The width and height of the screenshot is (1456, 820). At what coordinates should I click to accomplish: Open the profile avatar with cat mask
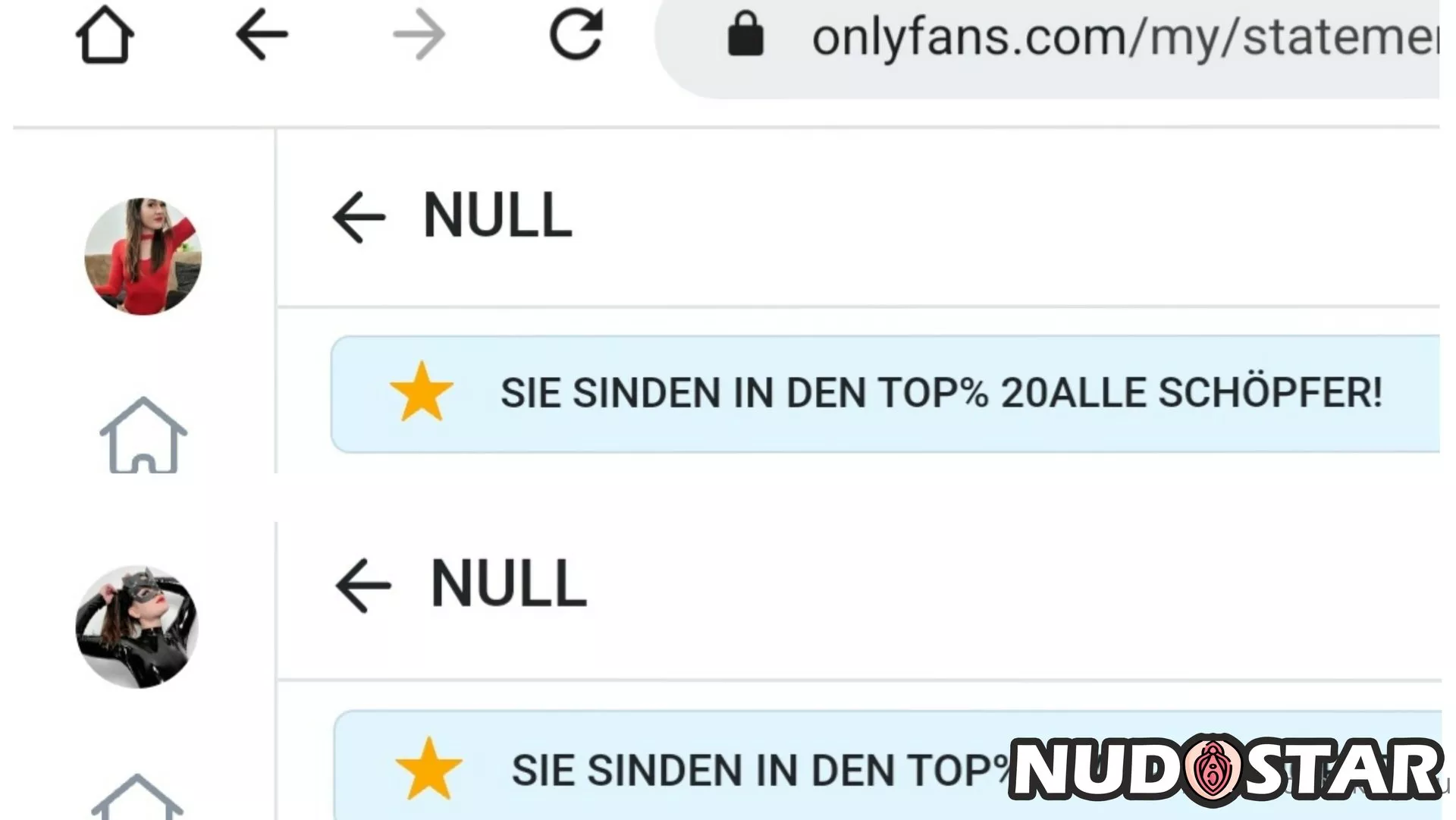137,627
